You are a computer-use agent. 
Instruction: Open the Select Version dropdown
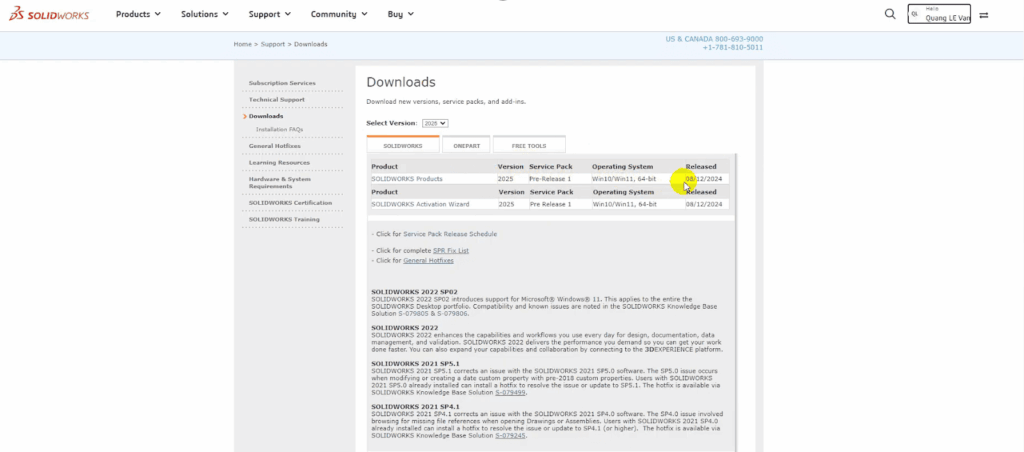435,123
